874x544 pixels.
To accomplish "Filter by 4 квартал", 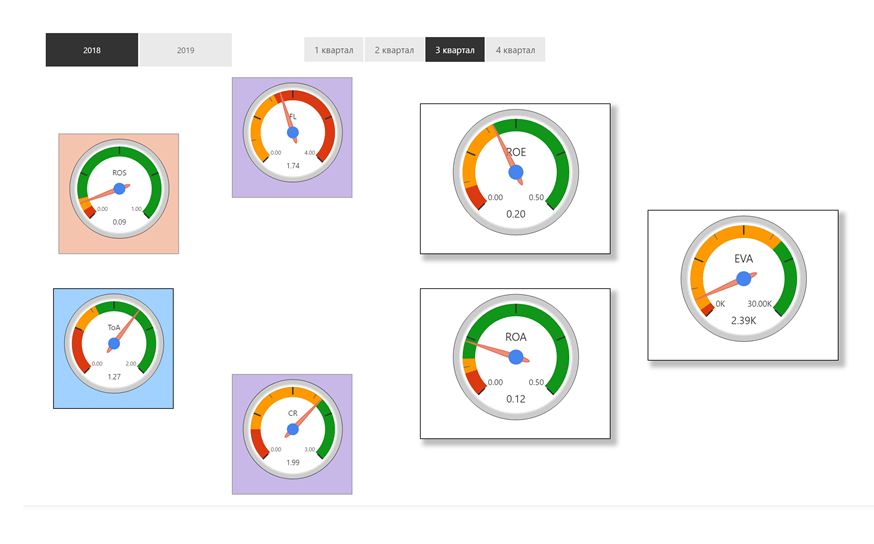I will click(515, 50).
